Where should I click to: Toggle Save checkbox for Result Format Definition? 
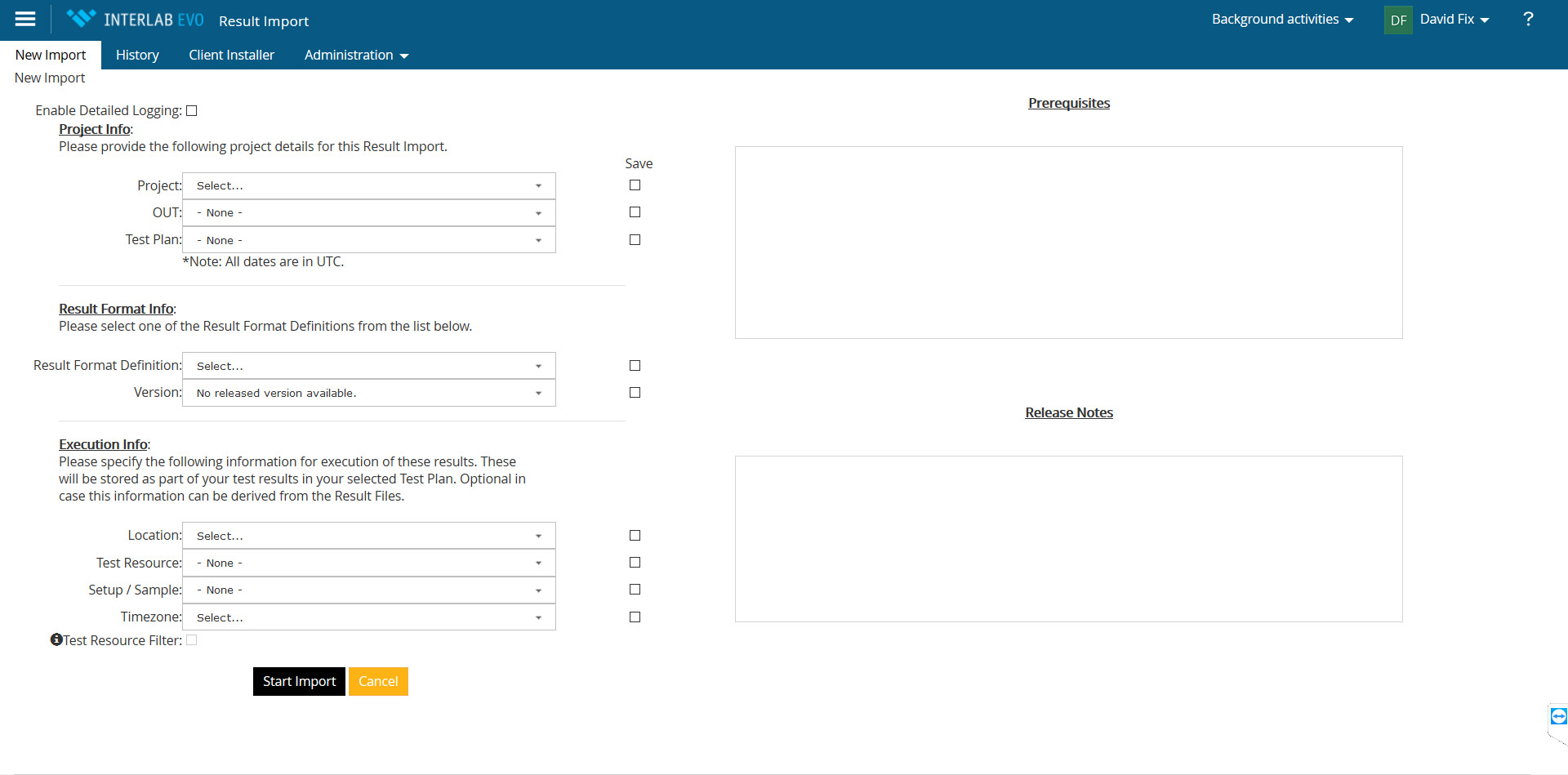click(635, 366)
